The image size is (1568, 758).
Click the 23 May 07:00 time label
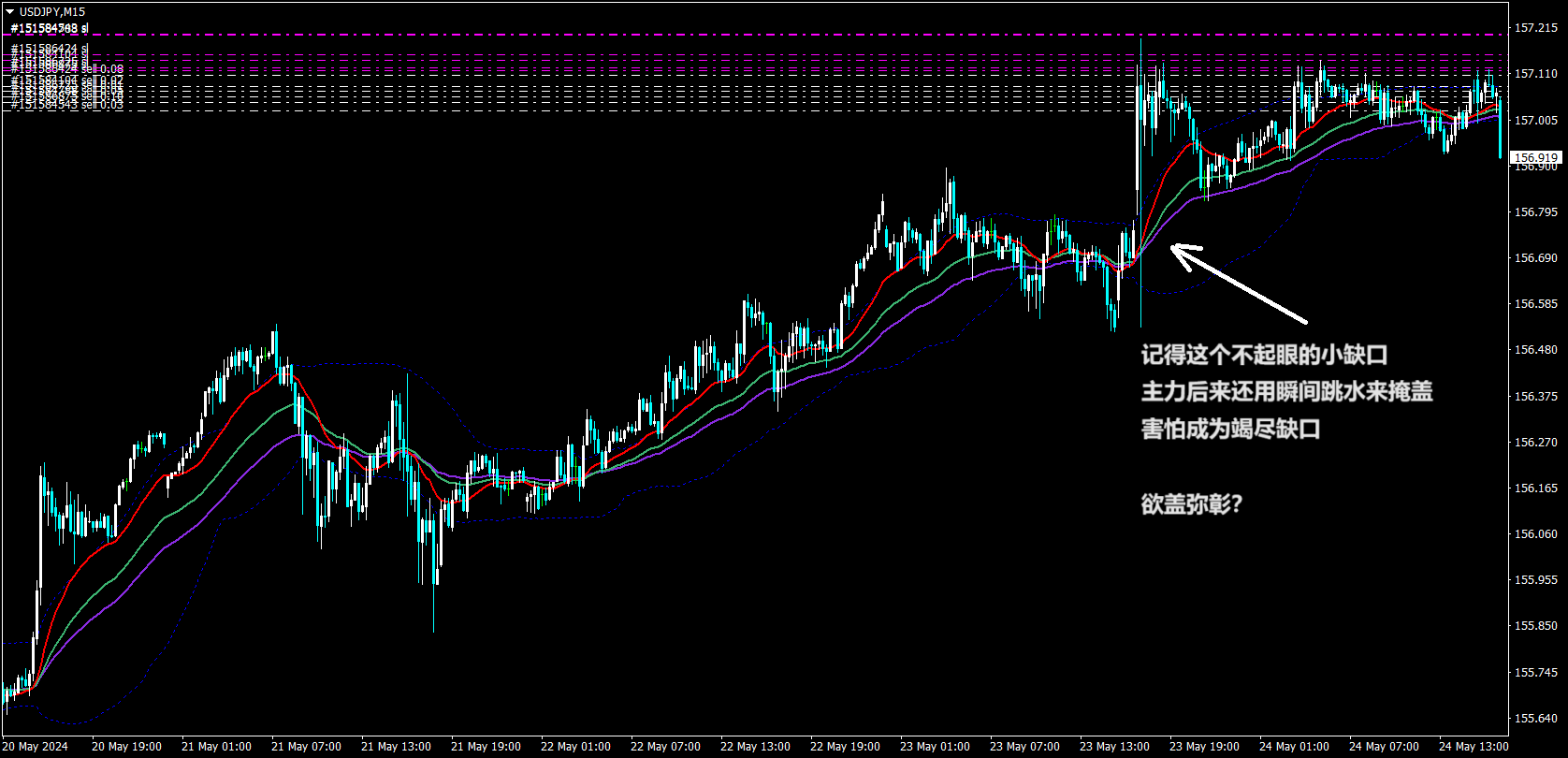(1025, 747)
